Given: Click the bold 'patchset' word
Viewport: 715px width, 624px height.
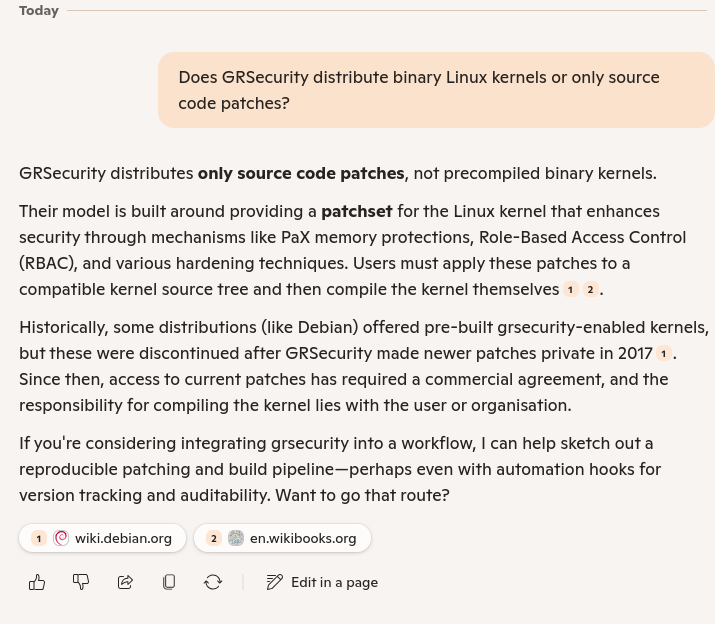Looking at the screenshot, I should pyautogui.click(x=356, y=211).
